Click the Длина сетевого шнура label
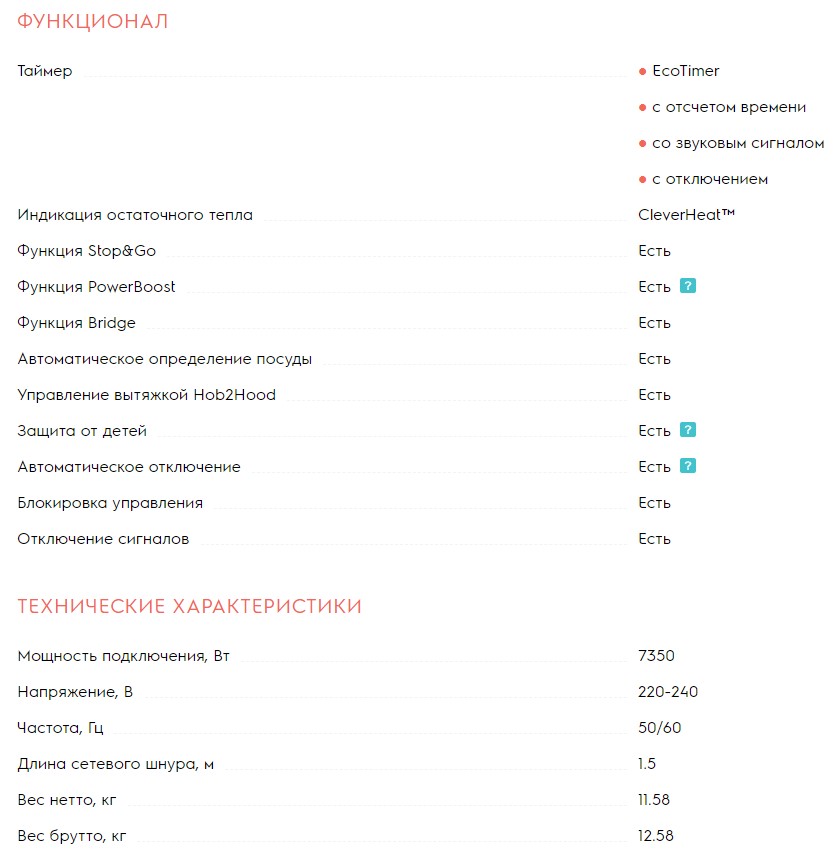Image resolution: width=833 pixels, height=867 pixels. [116, 764]
